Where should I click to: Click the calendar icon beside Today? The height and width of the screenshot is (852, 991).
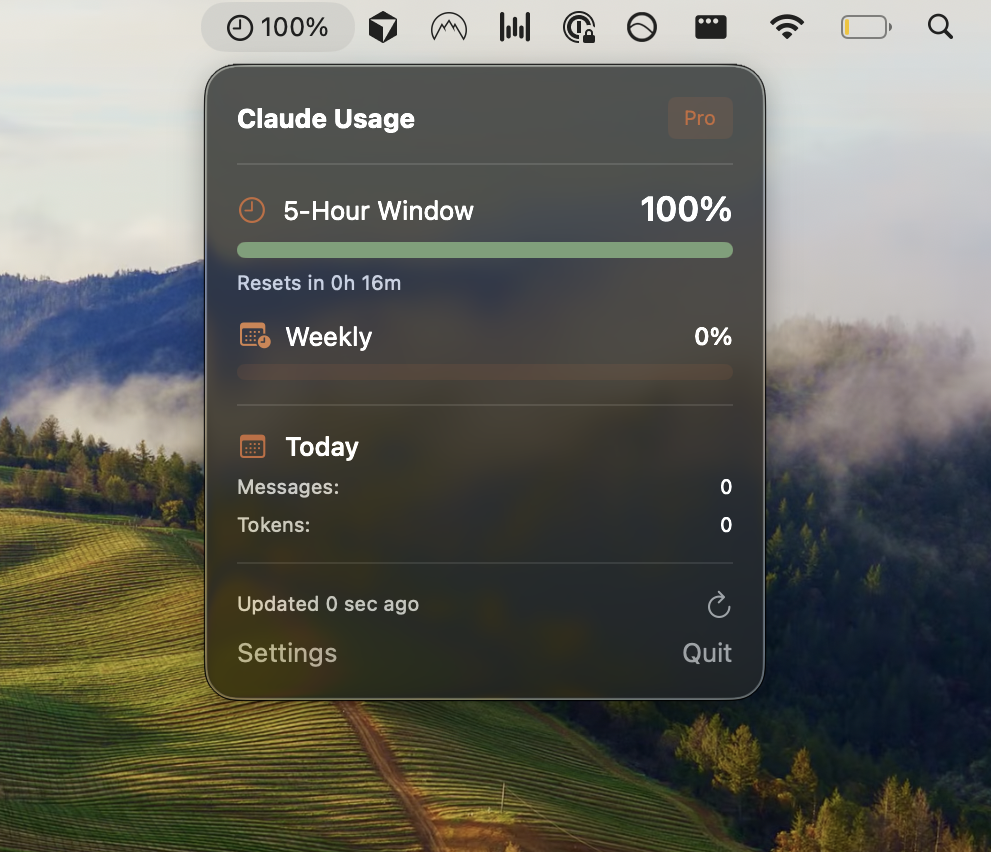(253, 446)
